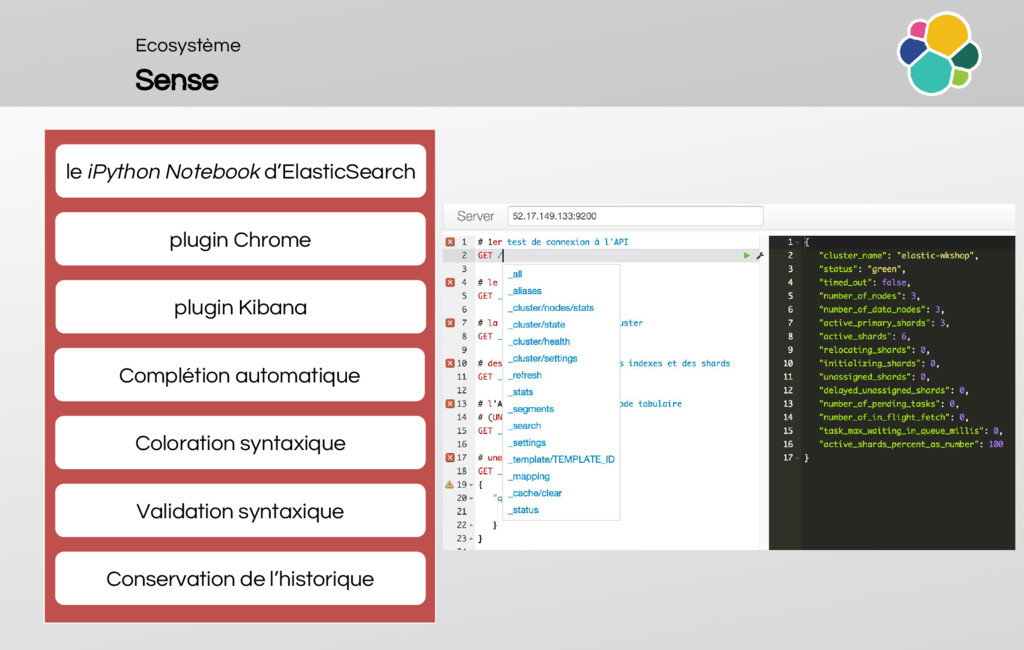Click the Elastic logo at top right
This screenshot has height=650, width=1024.
(x=938, y=54)
